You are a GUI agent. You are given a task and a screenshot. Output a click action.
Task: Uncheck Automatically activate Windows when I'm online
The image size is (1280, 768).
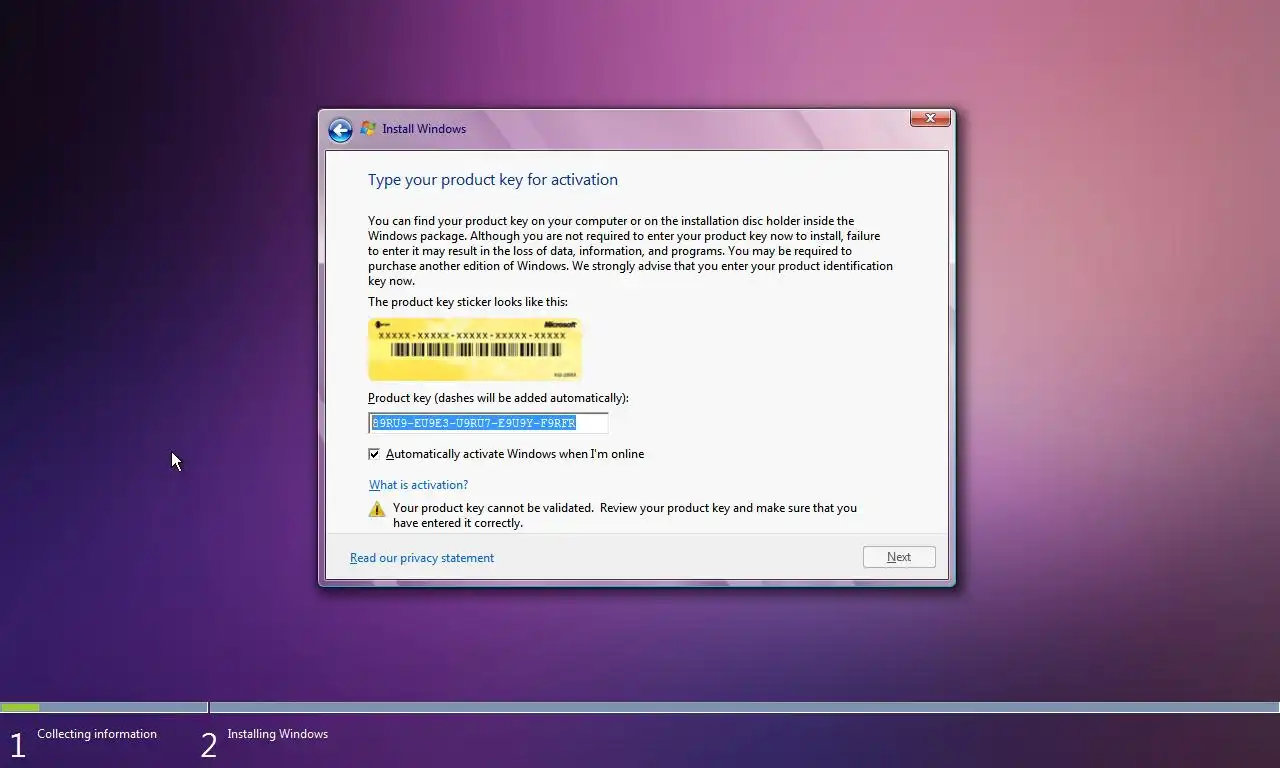374,454
